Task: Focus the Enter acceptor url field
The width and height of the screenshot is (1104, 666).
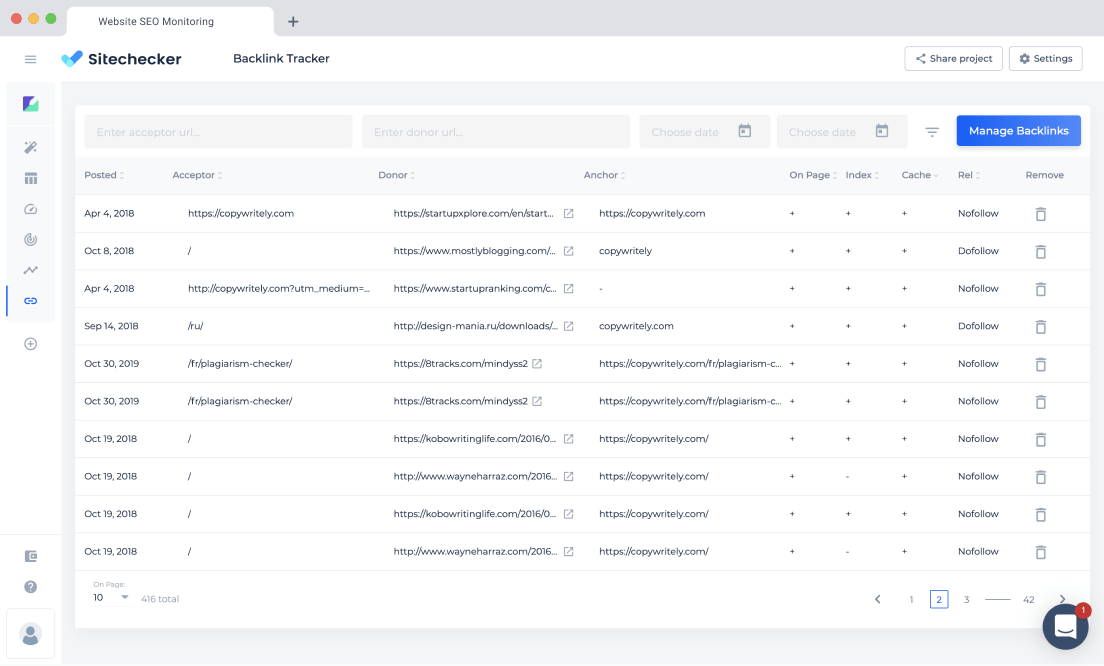Action: pyautogui.click(x=218, y=132)
